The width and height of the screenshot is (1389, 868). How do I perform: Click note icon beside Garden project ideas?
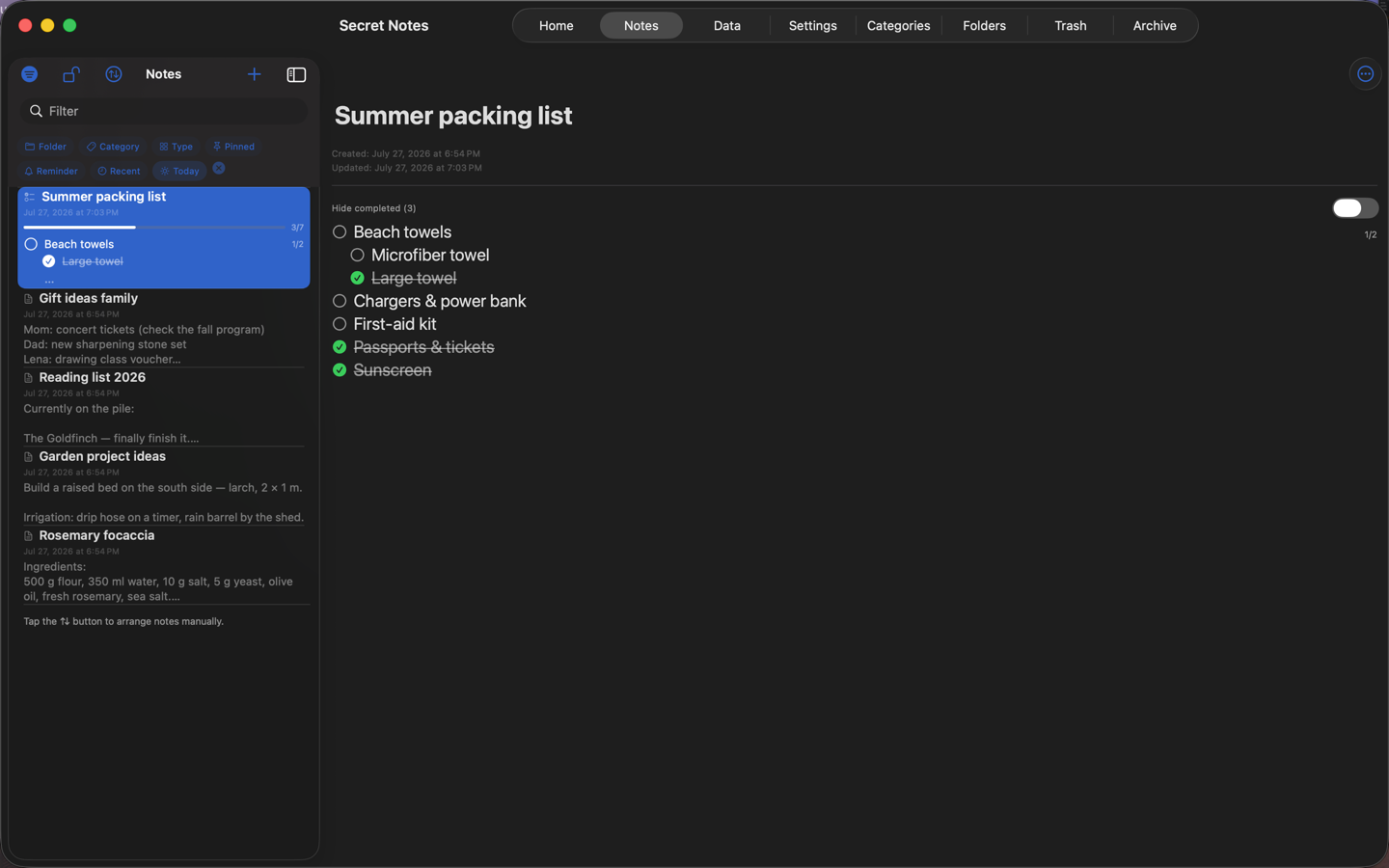pyautogui.click(x=28, y=457)
